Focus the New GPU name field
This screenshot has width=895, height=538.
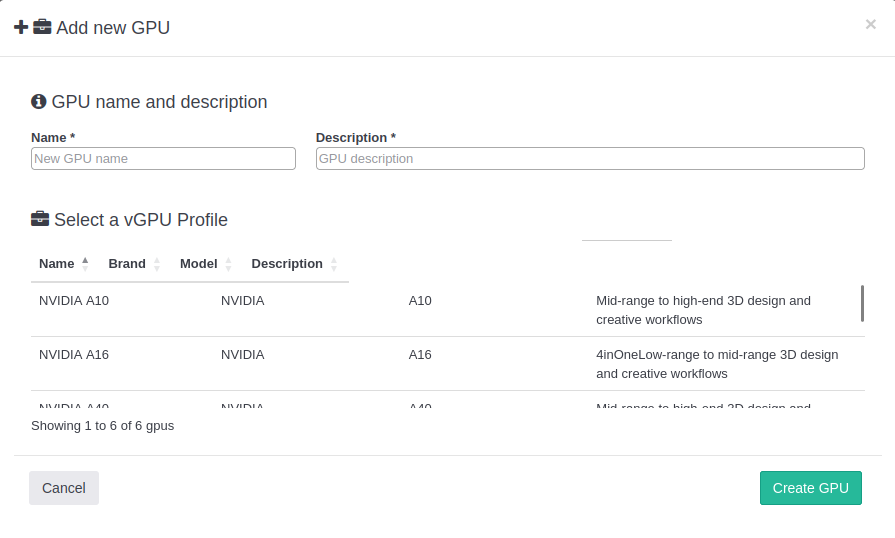pyautogui.click(x=163, y=158)
